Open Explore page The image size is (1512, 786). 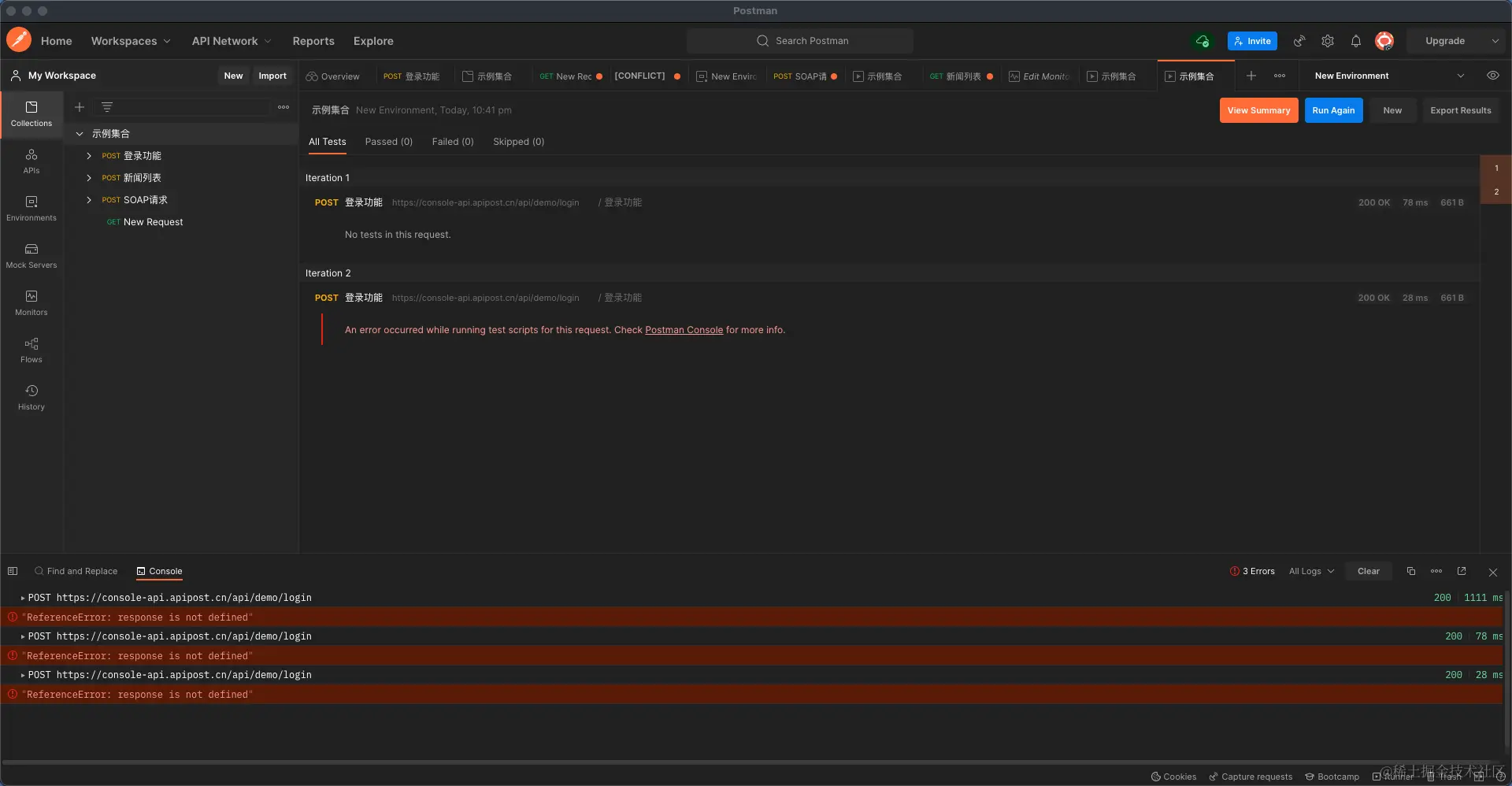pos(373,41)
